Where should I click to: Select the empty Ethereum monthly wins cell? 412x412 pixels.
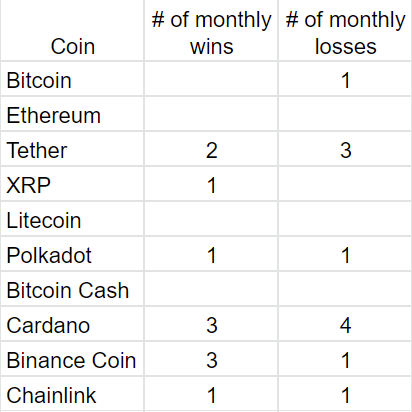[x=211, y=114]
